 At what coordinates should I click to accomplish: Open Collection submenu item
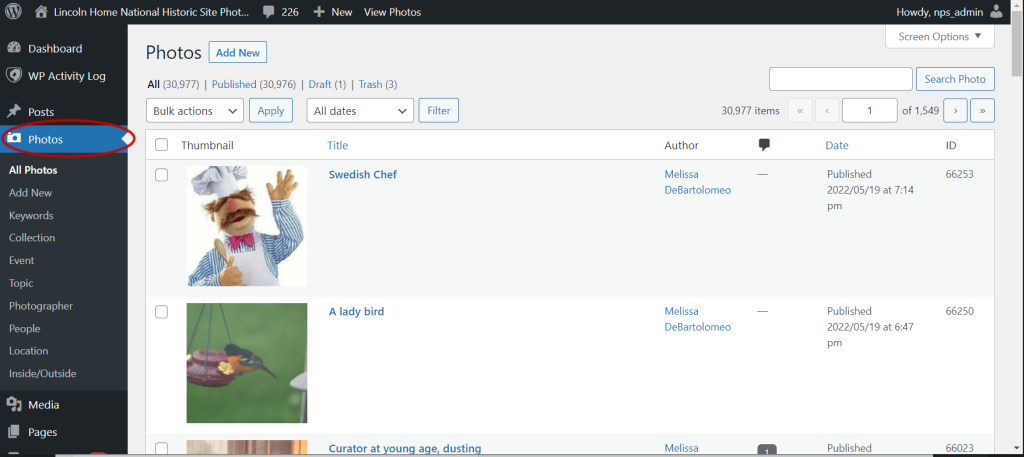click(x=32, y=238)
